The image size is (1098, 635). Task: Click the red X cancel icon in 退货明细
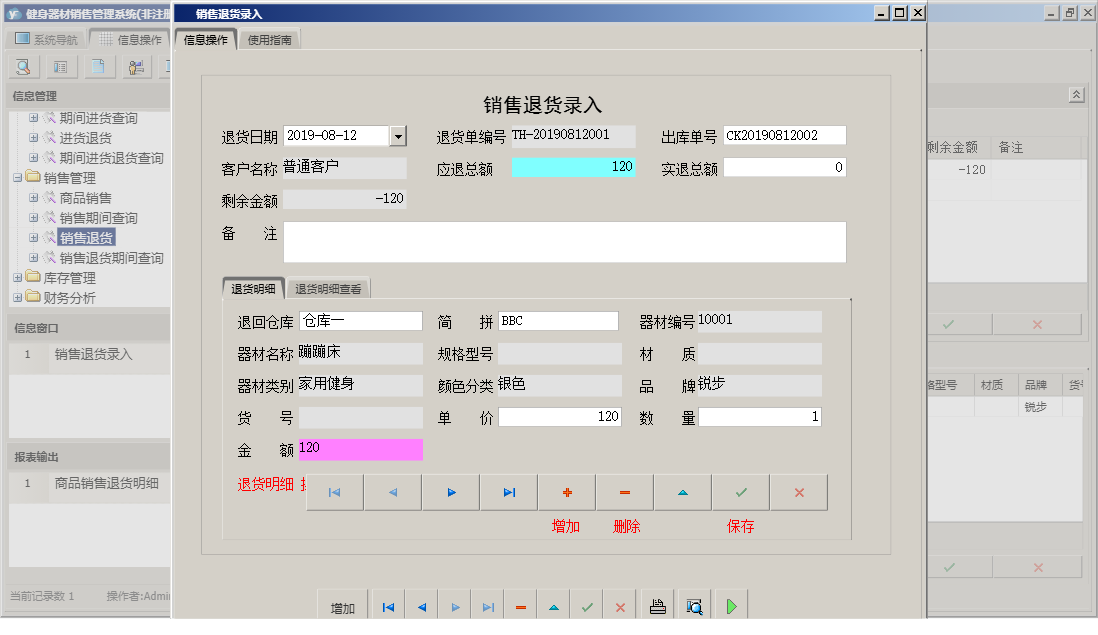tap(799, 491)
